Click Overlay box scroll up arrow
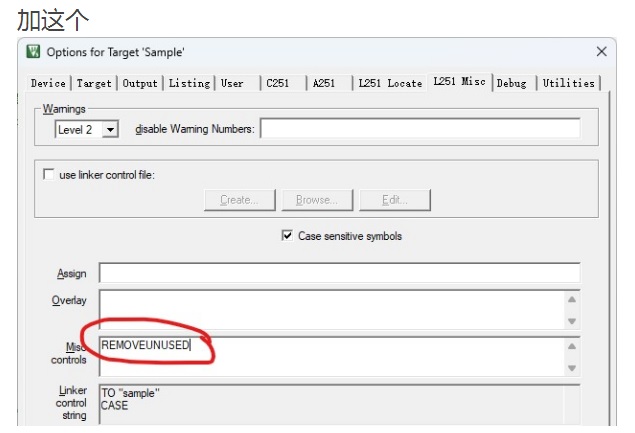The width and height of the screenshot is (635, 433). pos(572,300)
